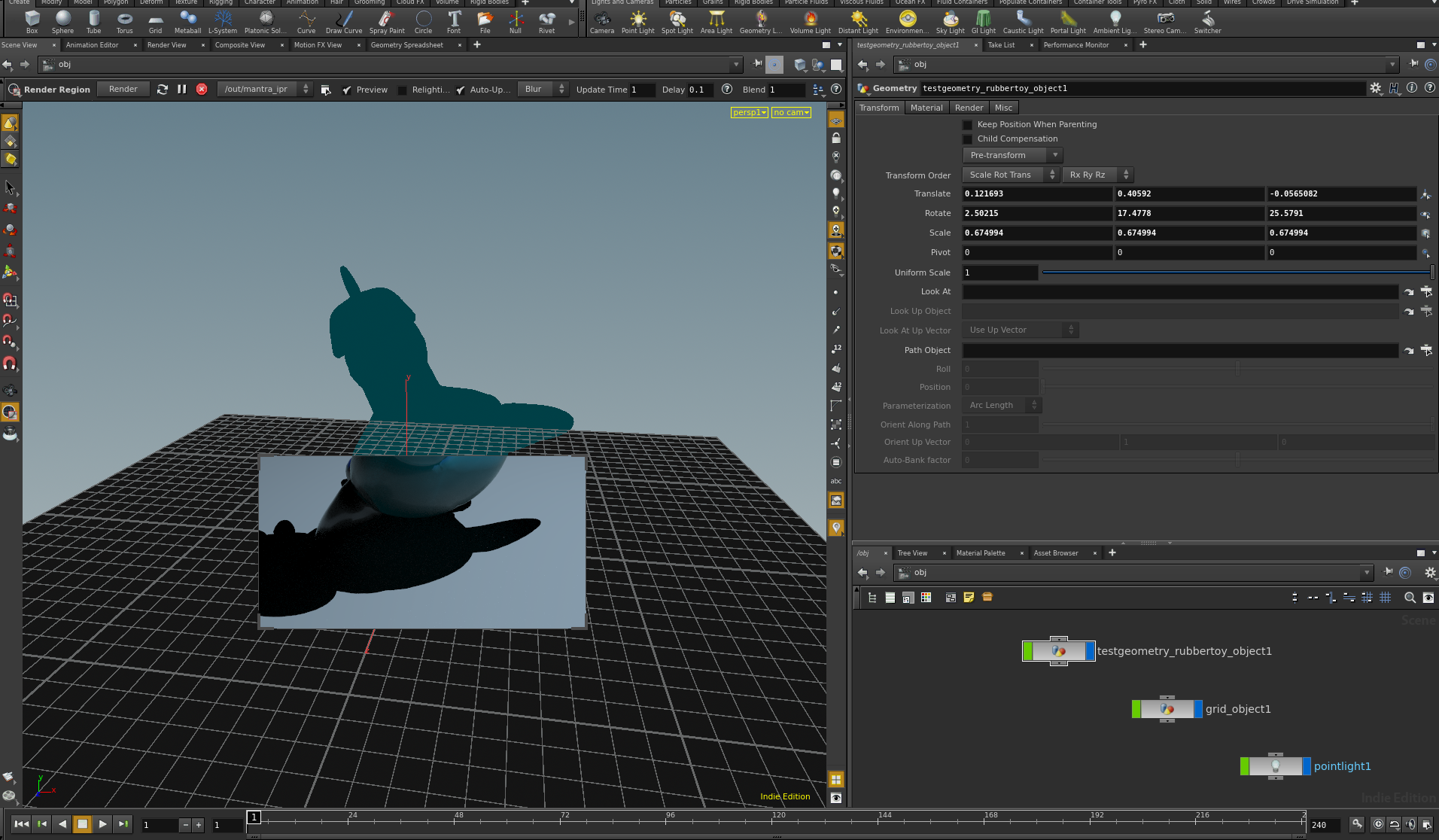The height and width of the screenshot is (840, 1439).
Task: Click the Render button
Action: (123, 89)
